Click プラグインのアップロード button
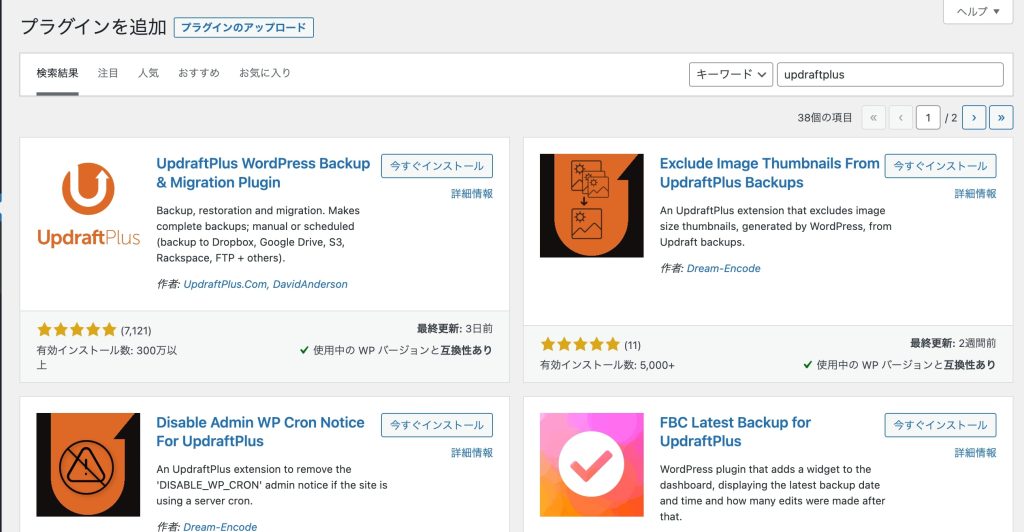Image resolution: width=1024 pixels, height=532 pixels. 244,27
